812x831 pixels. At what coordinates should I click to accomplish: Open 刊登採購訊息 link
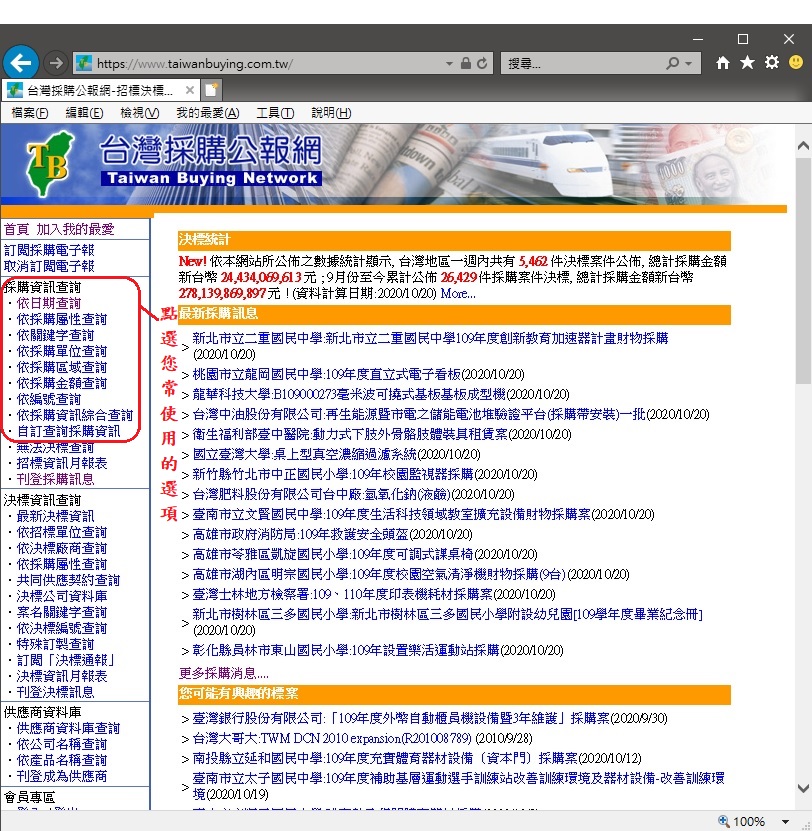[x=55, y=479]
